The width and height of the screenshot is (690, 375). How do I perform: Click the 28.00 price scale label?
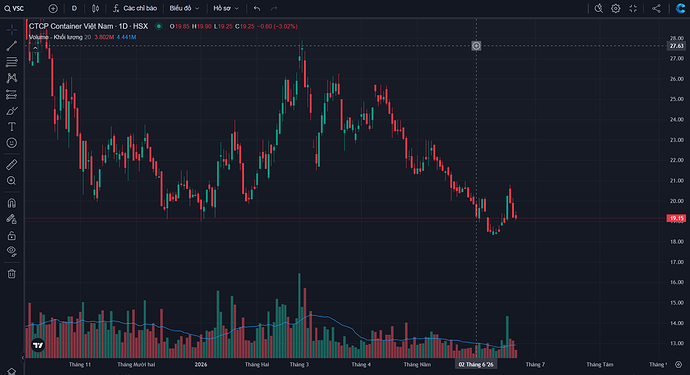pos(677,38)
